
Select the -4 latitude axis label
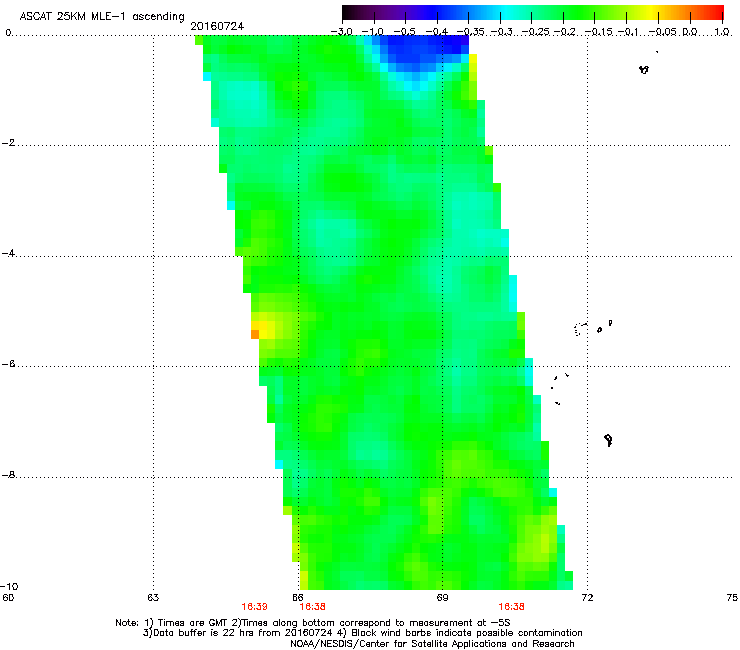(x=8, y=253)
